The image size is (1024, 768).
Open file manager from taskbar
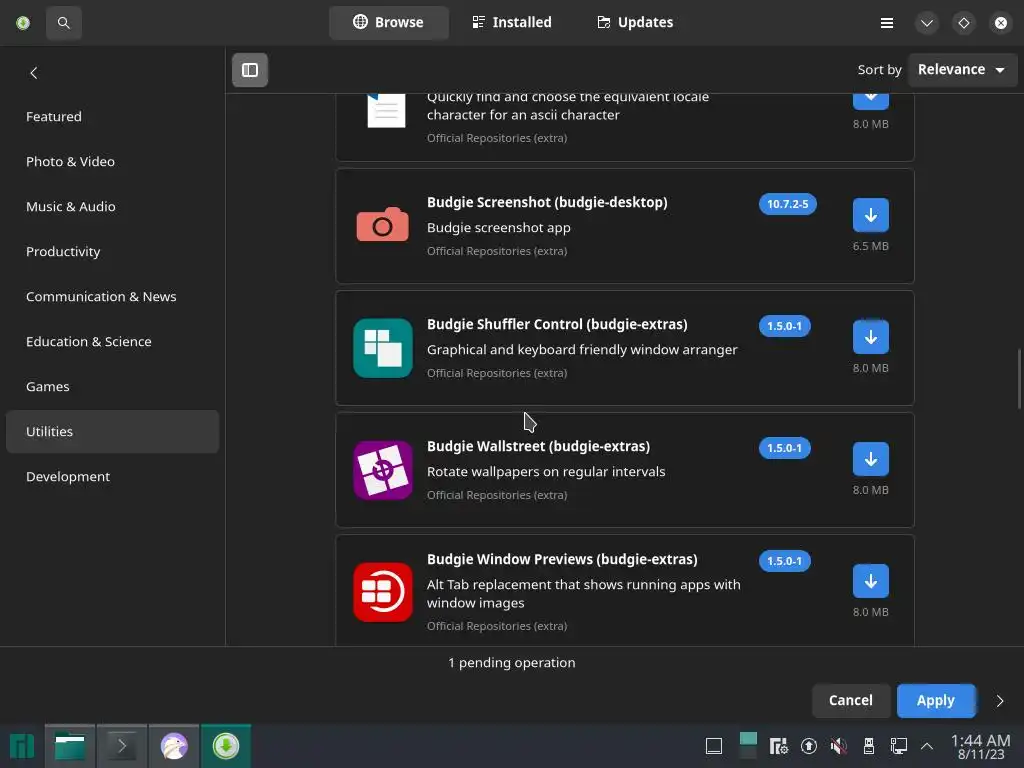click(70, 746)
